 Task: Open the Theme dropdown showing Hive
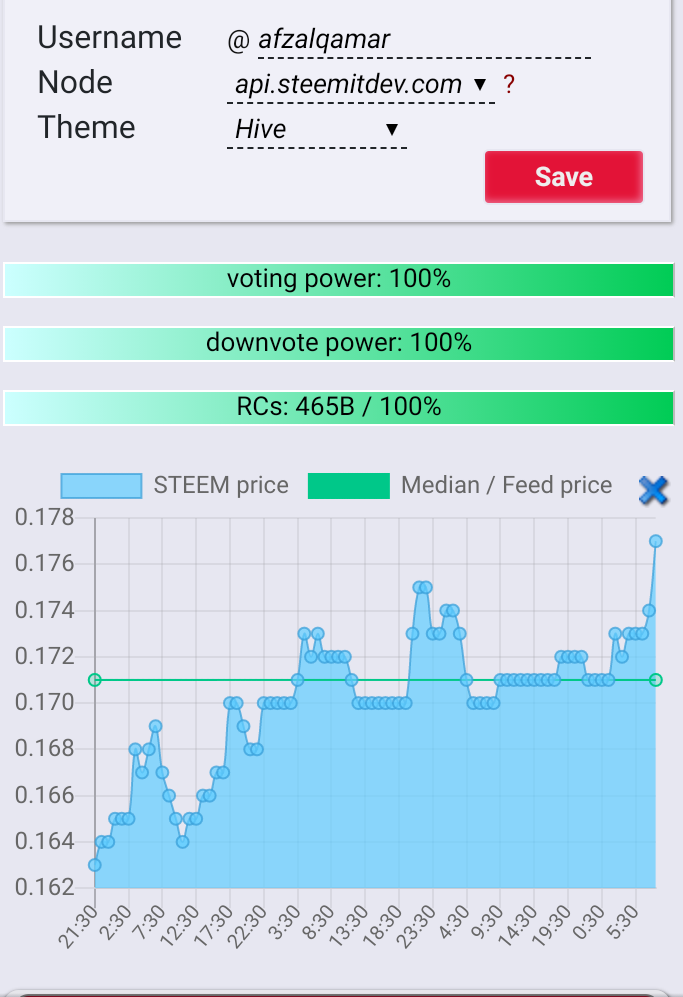point(317,130)
